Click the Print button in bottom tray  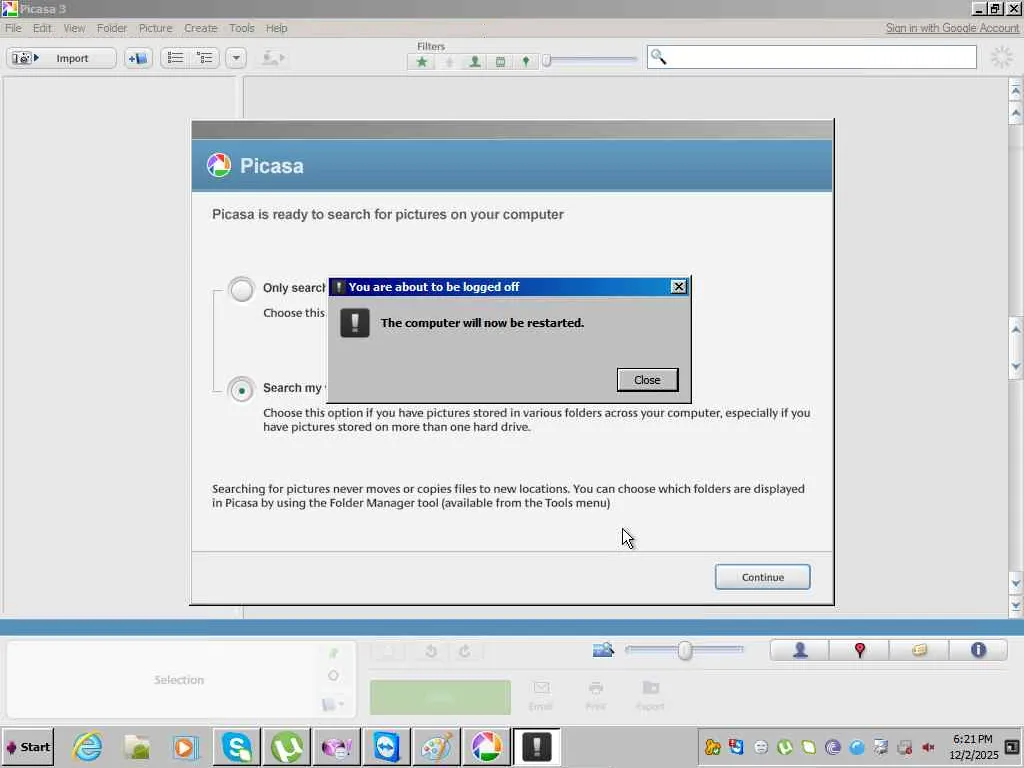click(596, 696)
